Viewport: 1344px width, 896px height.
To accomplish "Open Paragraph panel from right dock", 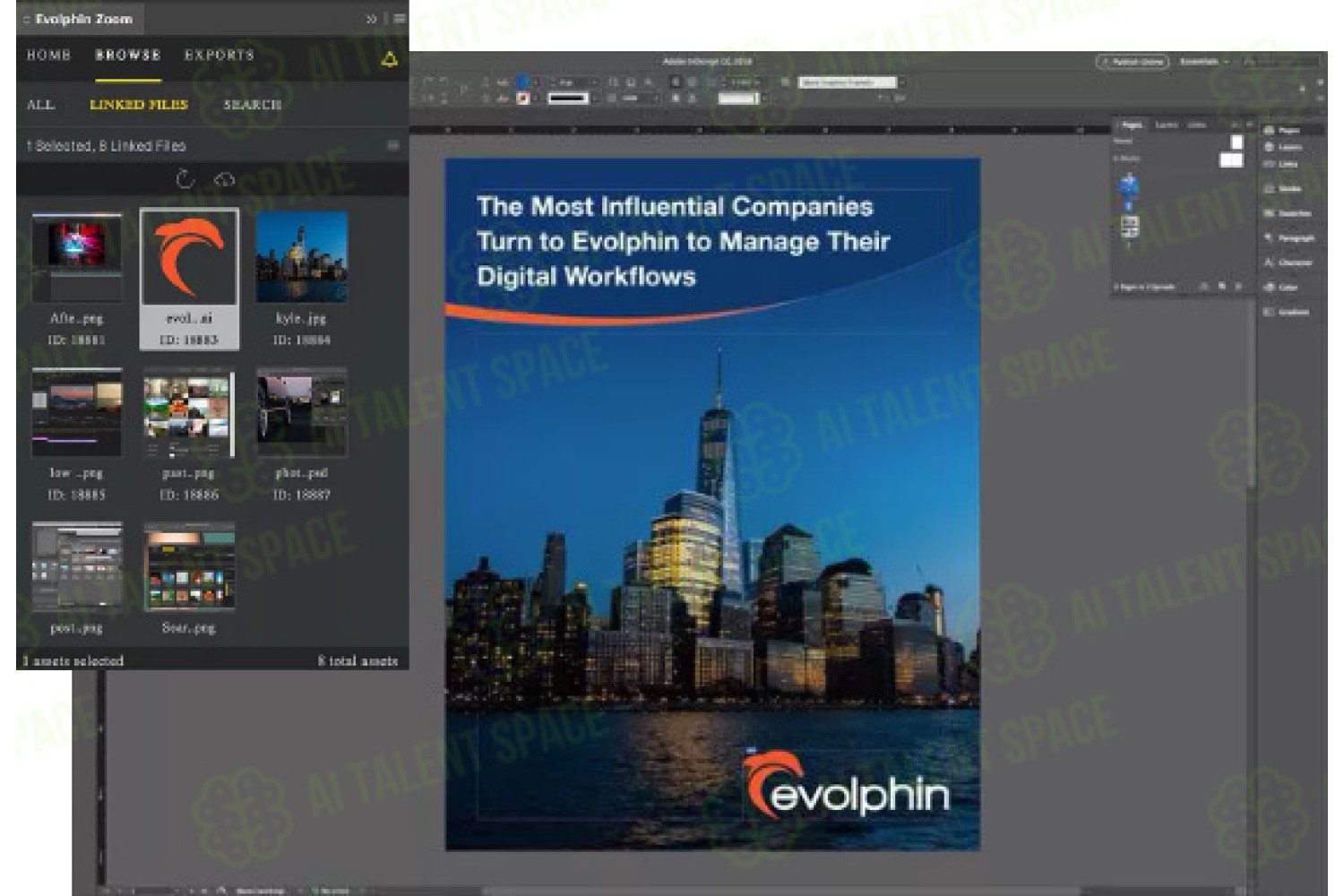I will point(1288,238).
